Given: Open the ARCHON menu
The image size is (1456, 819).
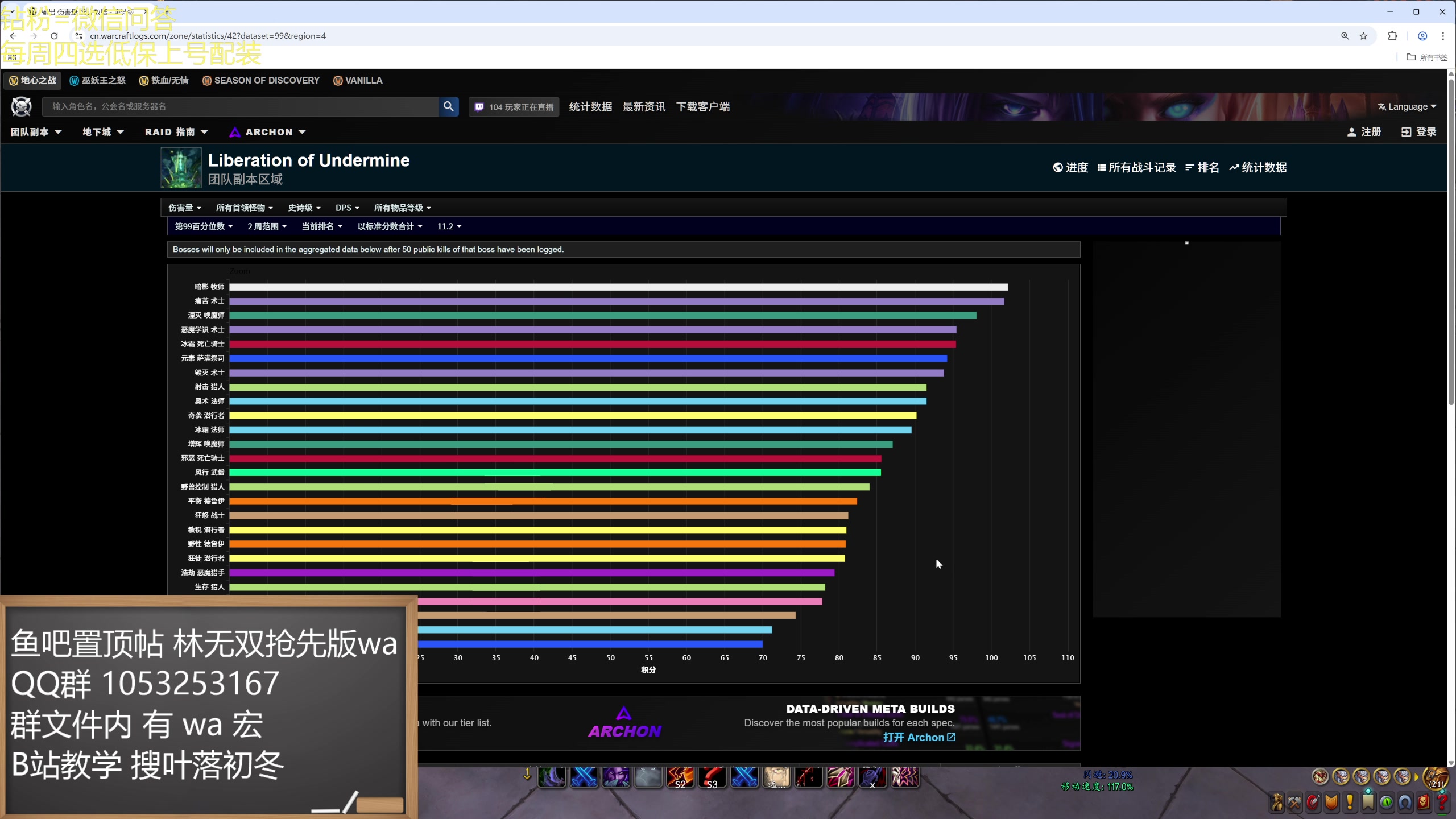Looking at the screenshot, I should (267, 132).
